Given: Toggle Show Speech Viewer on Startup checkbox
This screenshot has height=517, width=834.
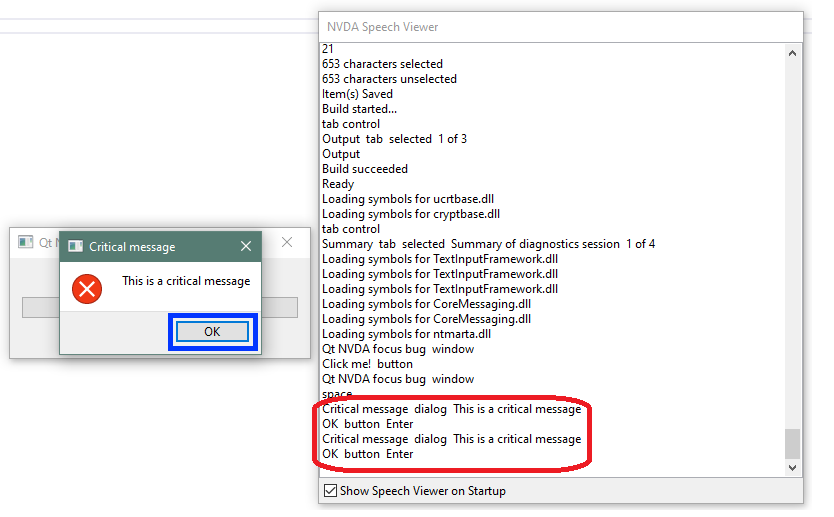Looking at the screenshot, I should coord(330,491).
